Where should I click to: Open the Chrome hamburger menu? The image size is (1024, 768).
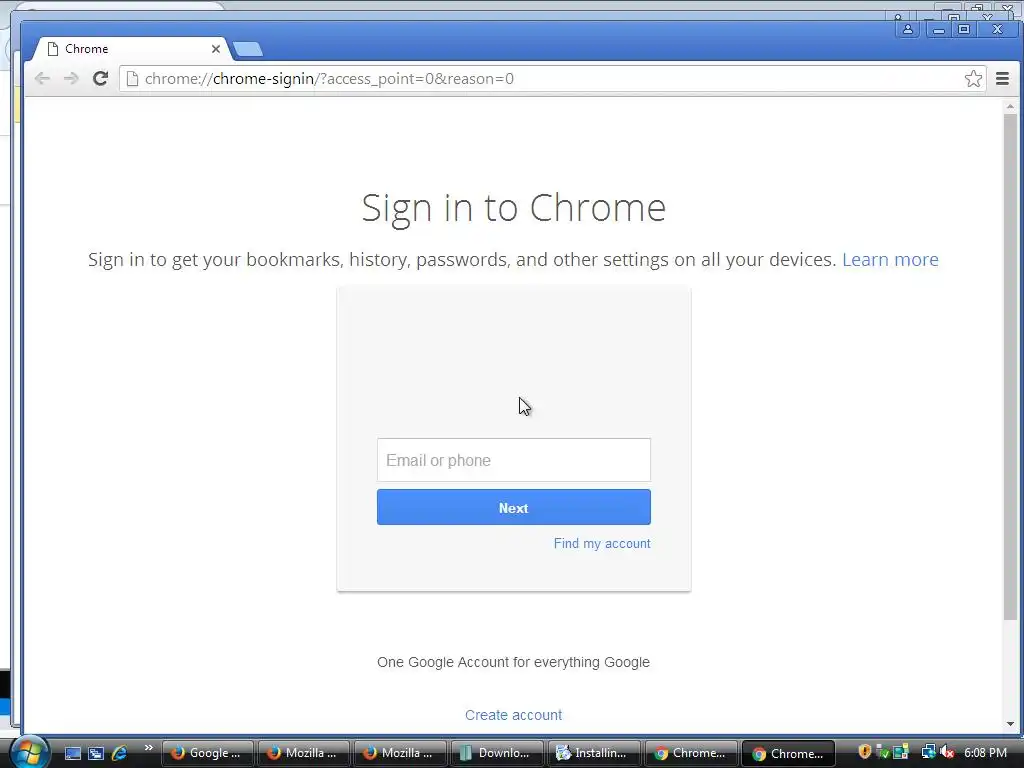click(x=1002, y=79)
